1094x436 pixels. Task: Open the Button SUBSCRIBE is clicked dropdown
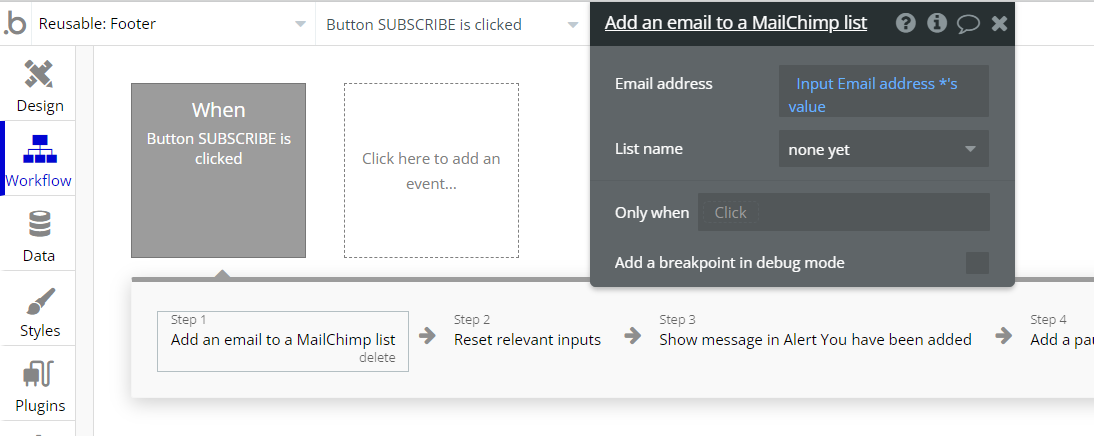pos(452,24)
